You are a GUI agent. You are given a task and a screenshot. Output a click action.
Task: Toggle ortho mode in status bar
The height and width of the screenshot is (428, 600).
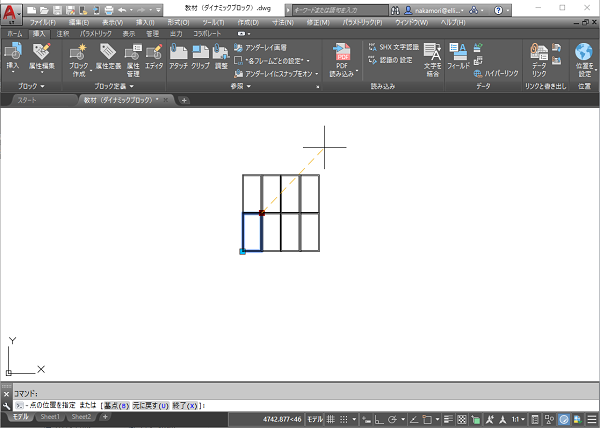[379, 420]
